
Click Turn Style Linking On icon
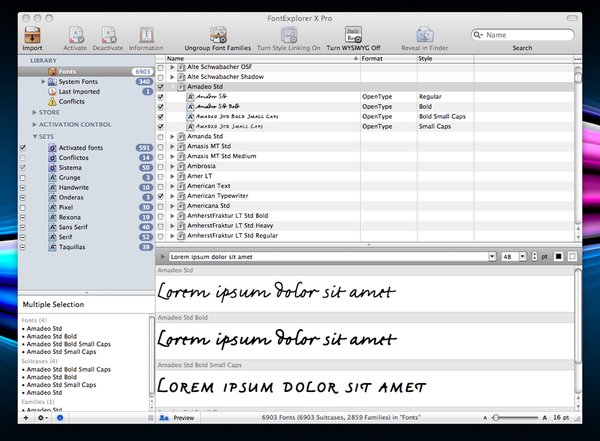(289, 35)
